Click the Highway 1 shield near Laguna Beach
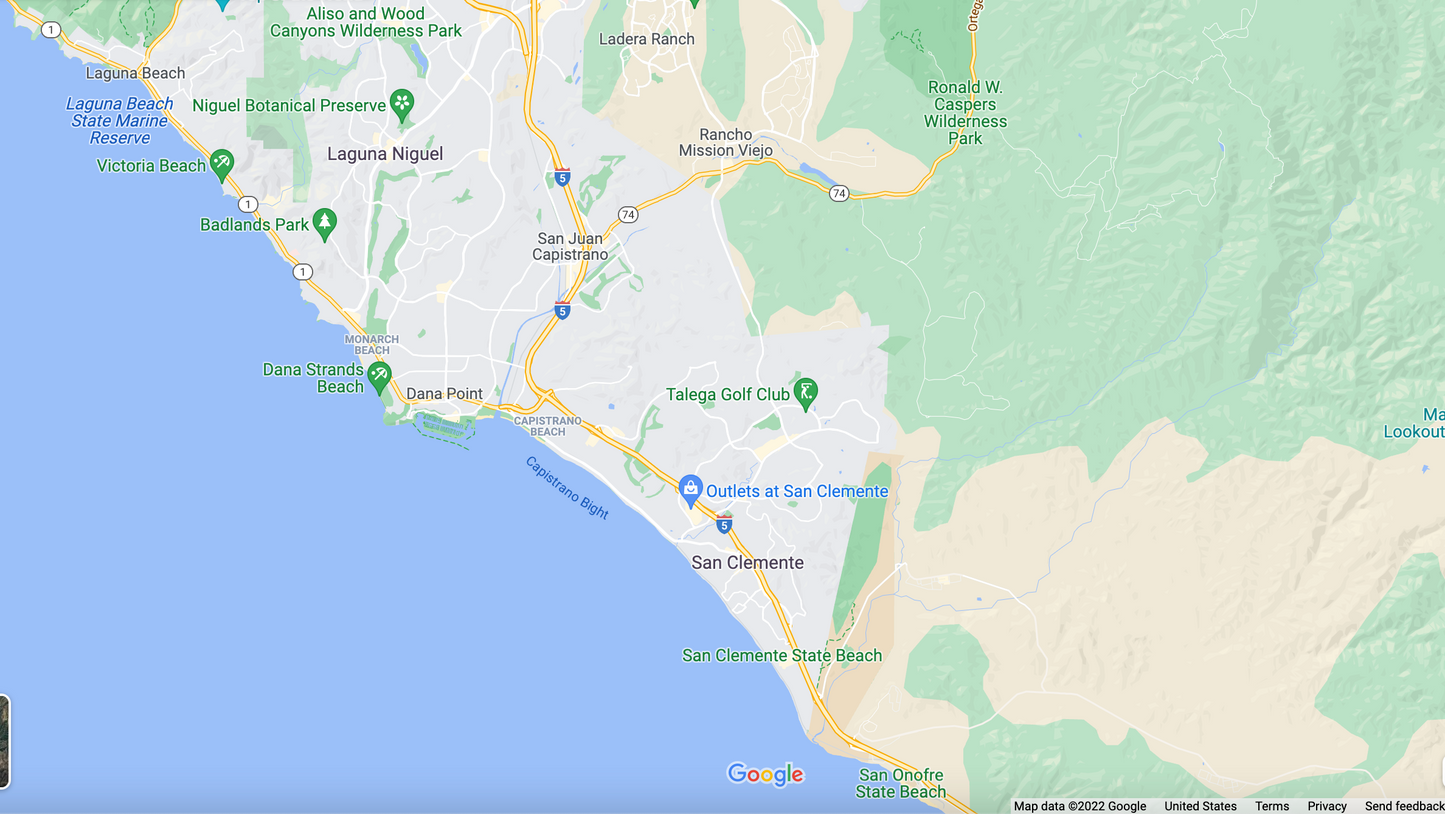This screenshot has width=1445, height=814. click(51, 30)
